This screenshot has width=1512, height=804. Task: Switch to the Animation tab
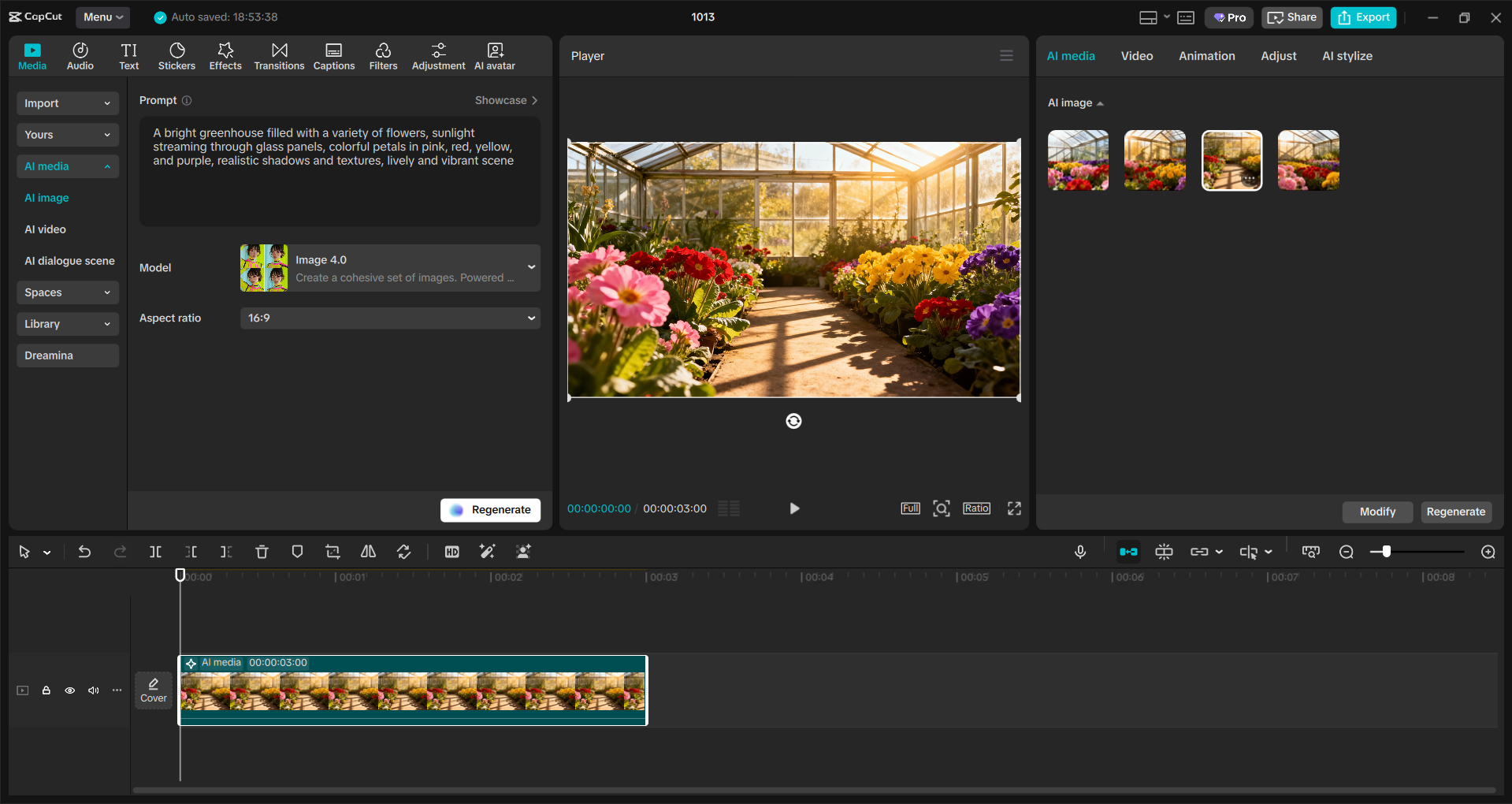click(1206, 55)
